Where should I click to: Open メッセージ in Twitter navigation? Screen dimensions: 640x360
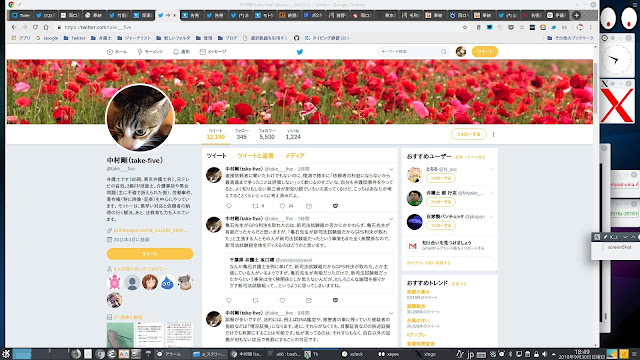pos(213,52)
